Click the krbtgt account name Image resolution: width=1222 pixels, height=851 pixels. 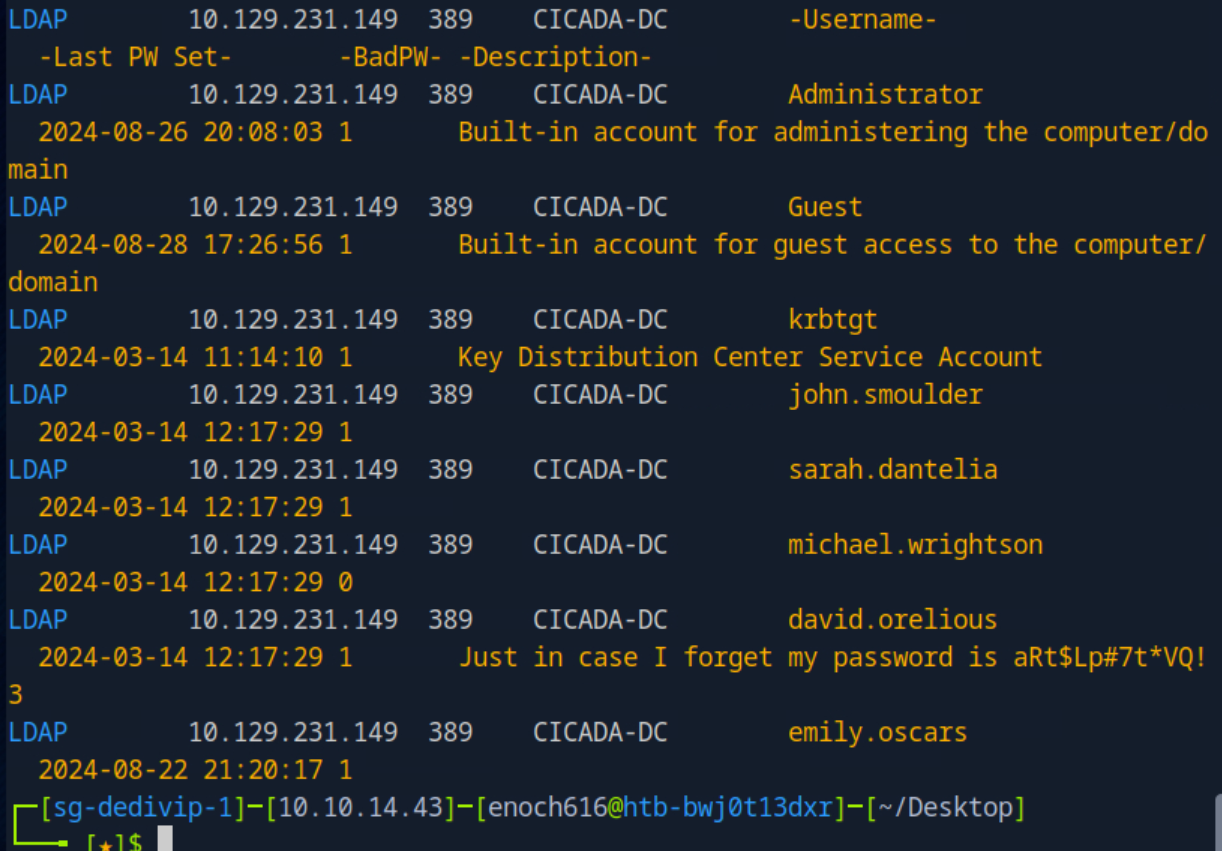point(832,320)
